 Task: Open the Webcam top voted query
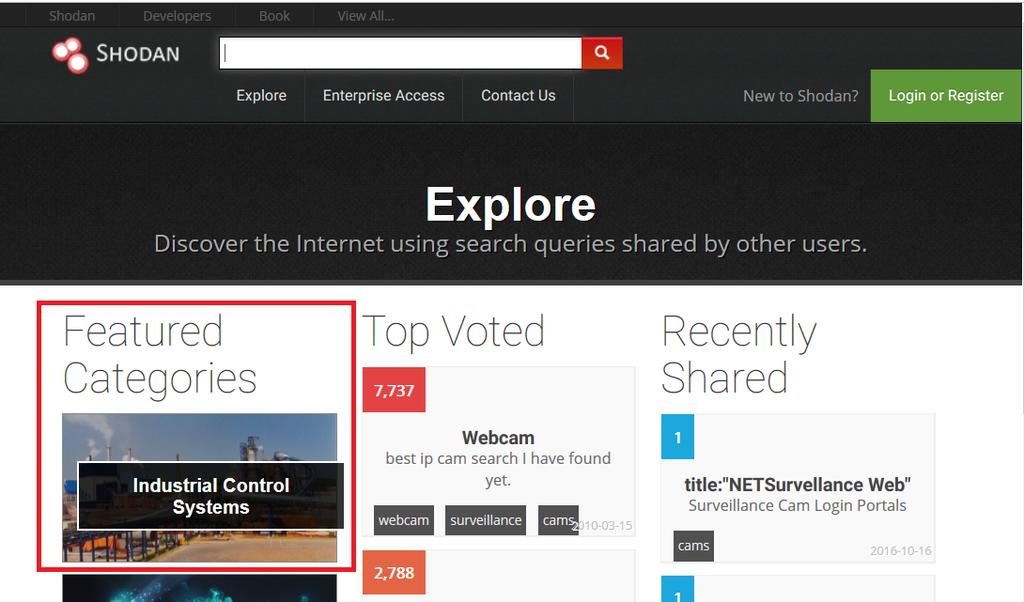pos(498,437)
